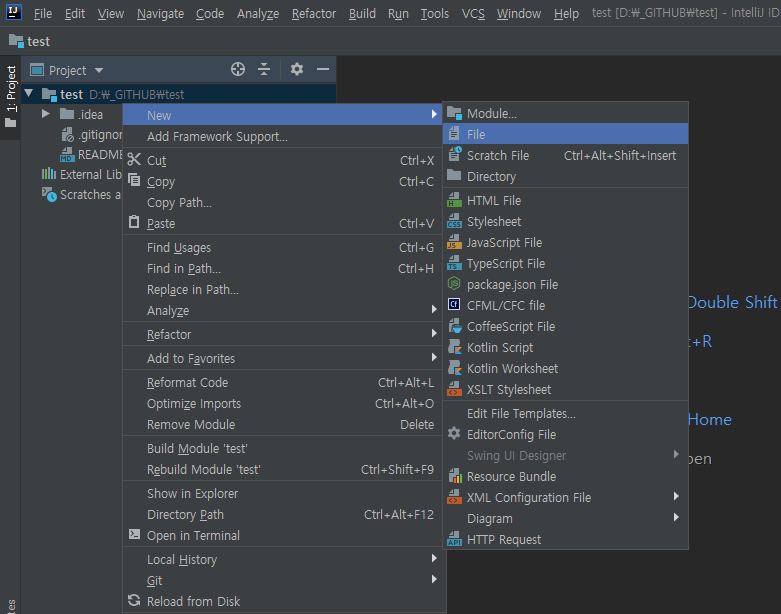Click the Kotlin Worksheet icon
The image size is (781, 614).
[x=454, y=368]
